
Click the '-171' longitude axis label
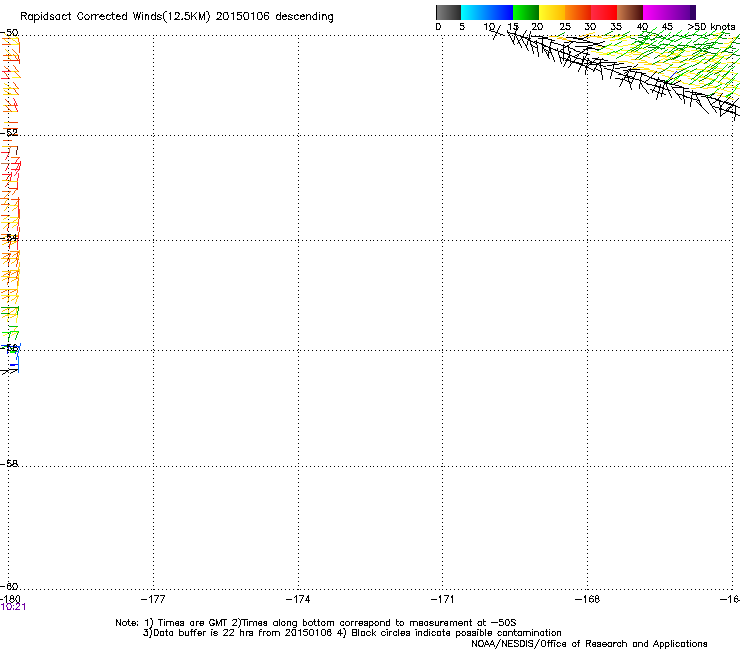click(443, 599)
